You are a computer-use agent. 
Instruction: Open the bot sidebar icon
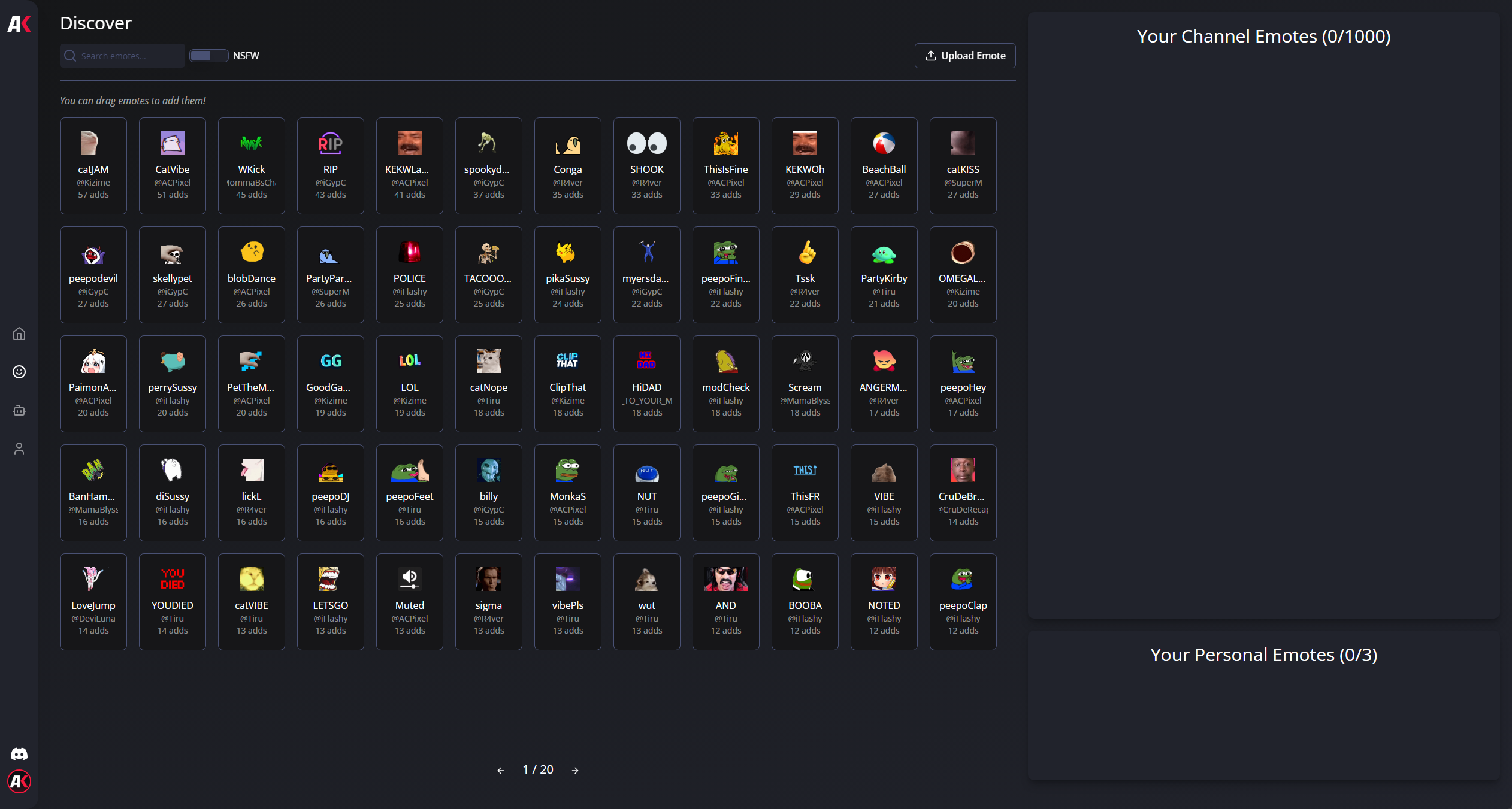coord(19,410)
